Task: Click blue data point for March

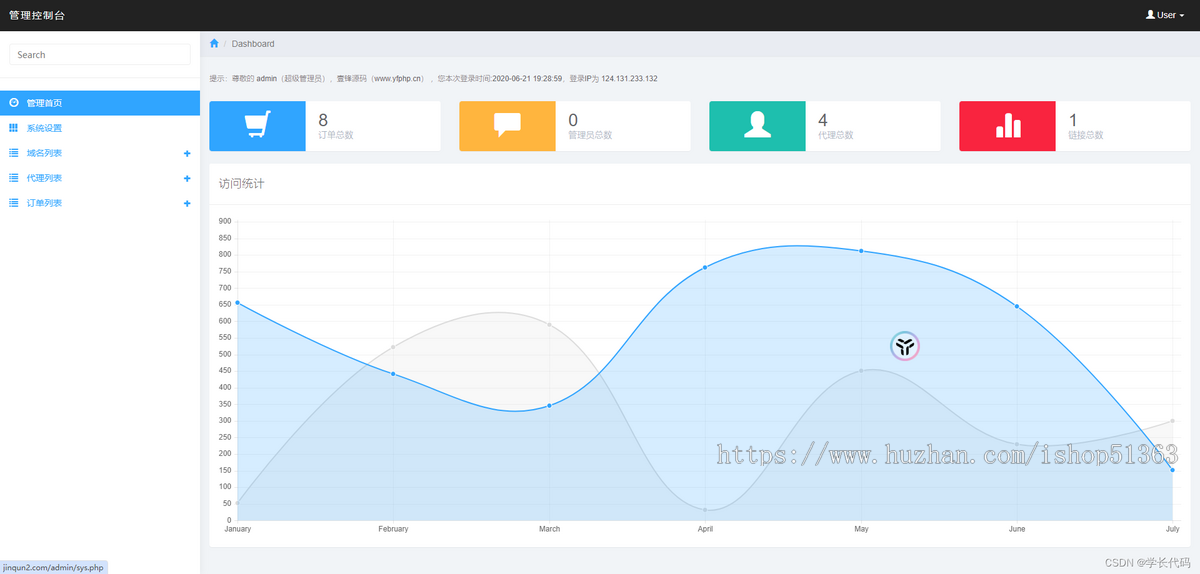Action: coord(549,405)
